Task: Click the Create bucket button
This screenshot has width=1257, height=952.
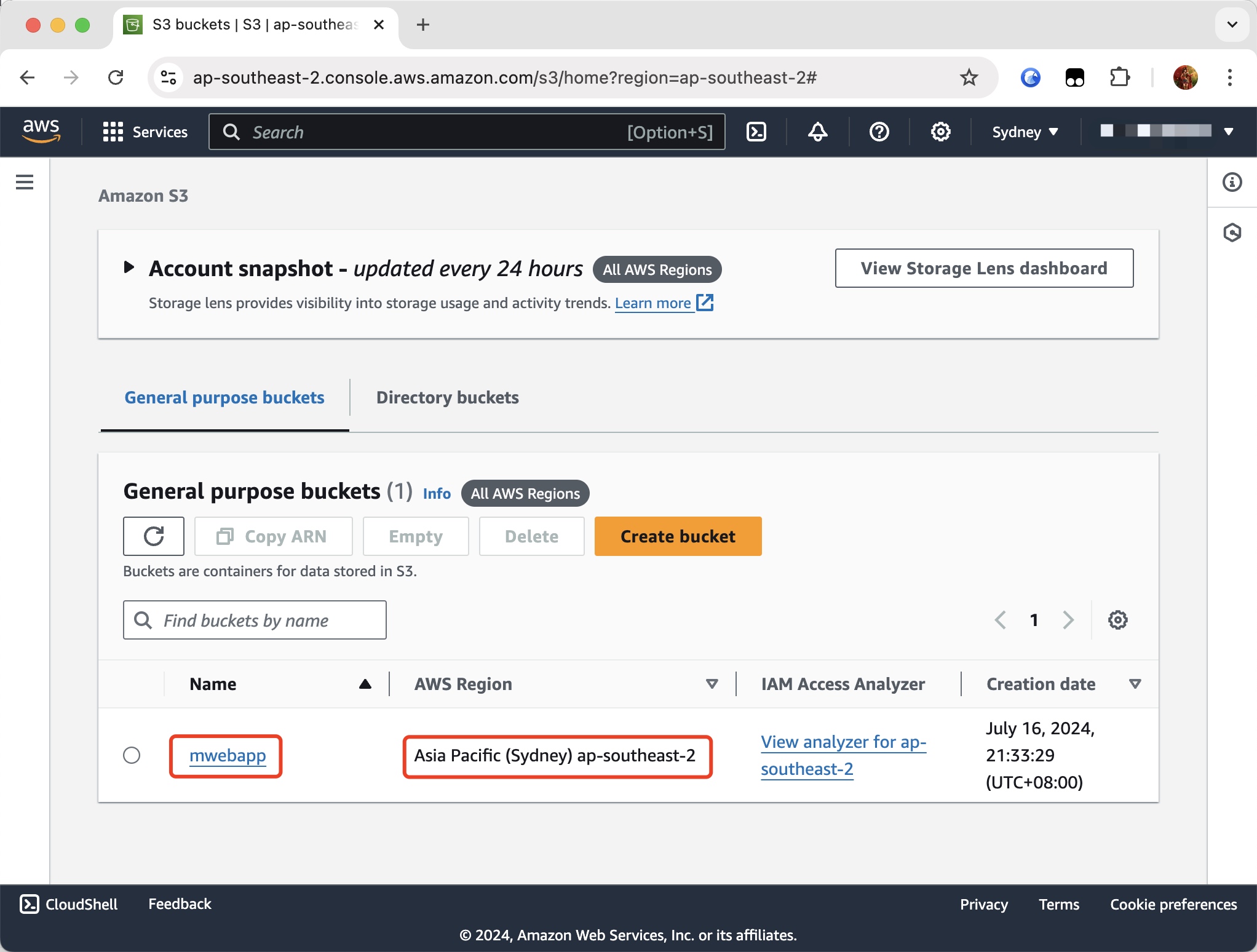Action: tap(678, 536)
